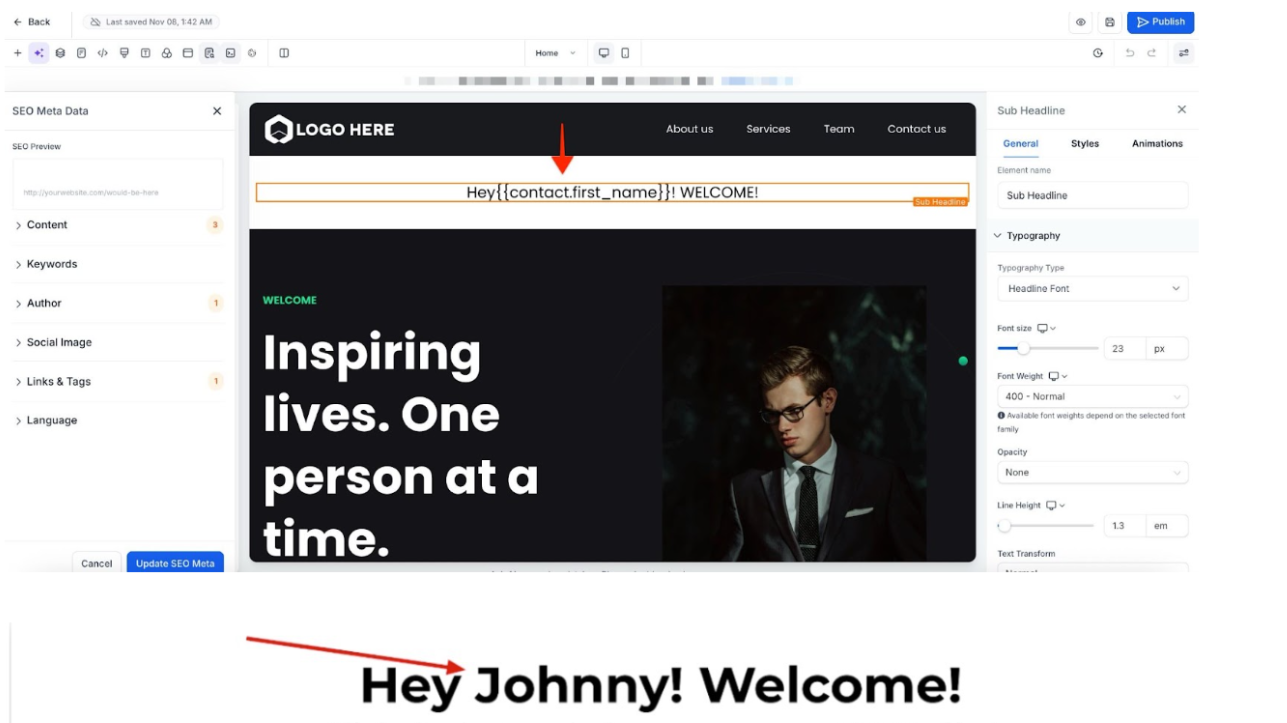Image resolution: width=1287 pixels, height=723 pixels.
Task: Click the line height value field
Action: coord(1124,526)
